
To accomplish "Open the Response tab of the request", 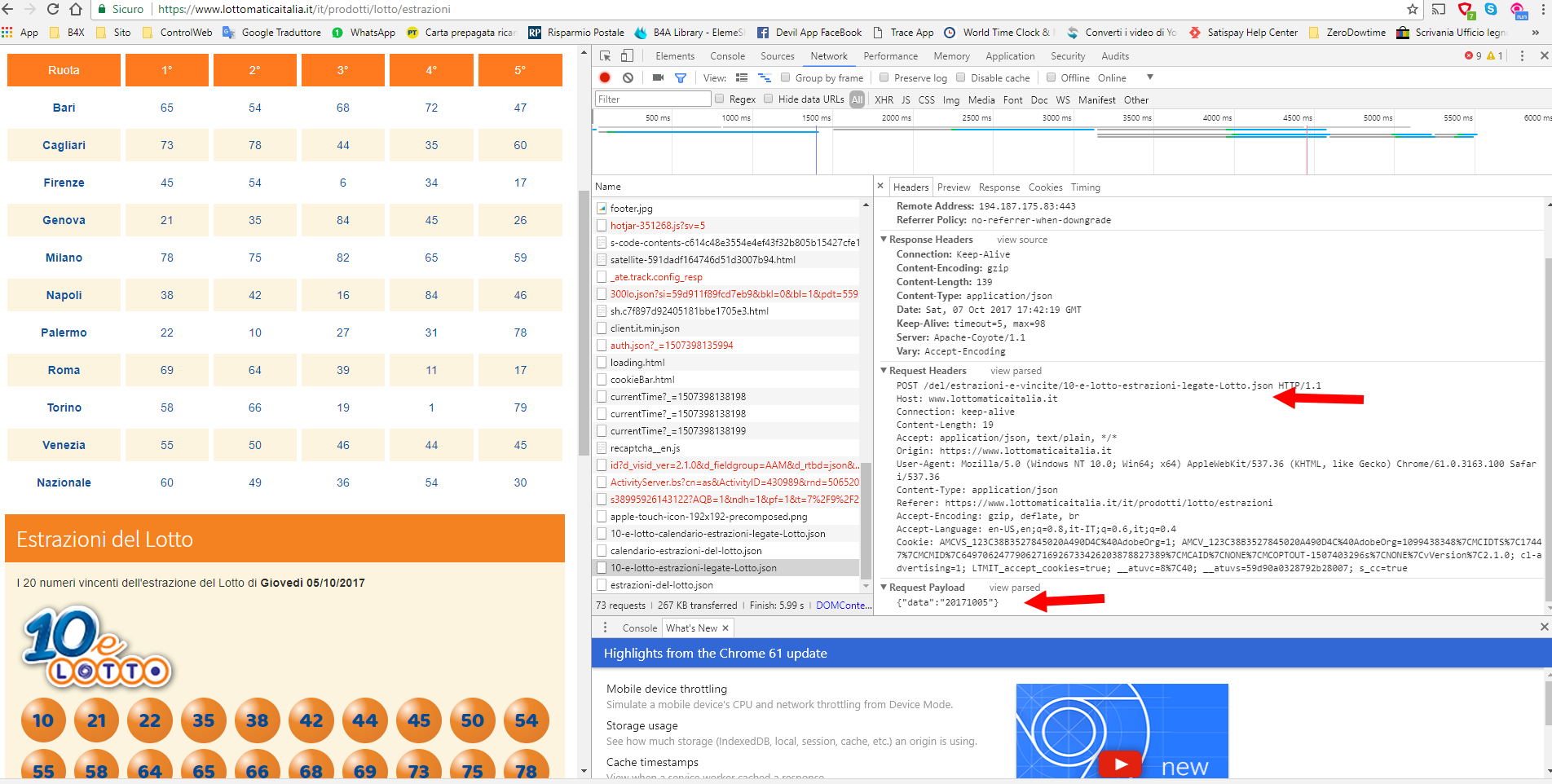I will click(x=999, y=187).
